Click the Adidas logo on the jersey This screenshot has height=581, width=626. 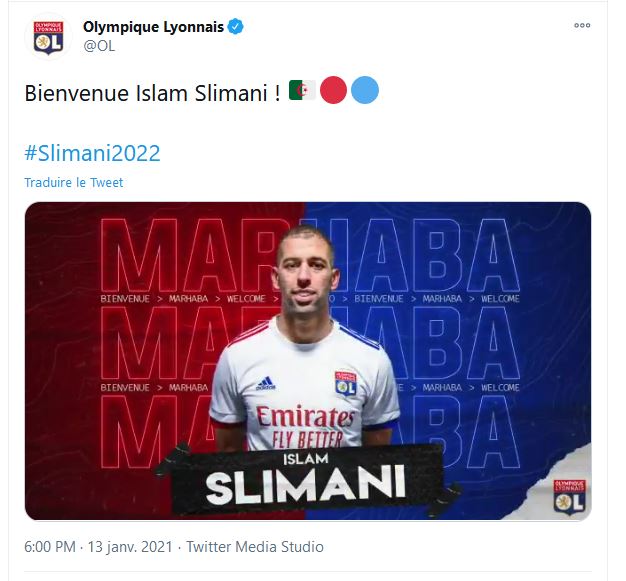(x=265, y=383)
